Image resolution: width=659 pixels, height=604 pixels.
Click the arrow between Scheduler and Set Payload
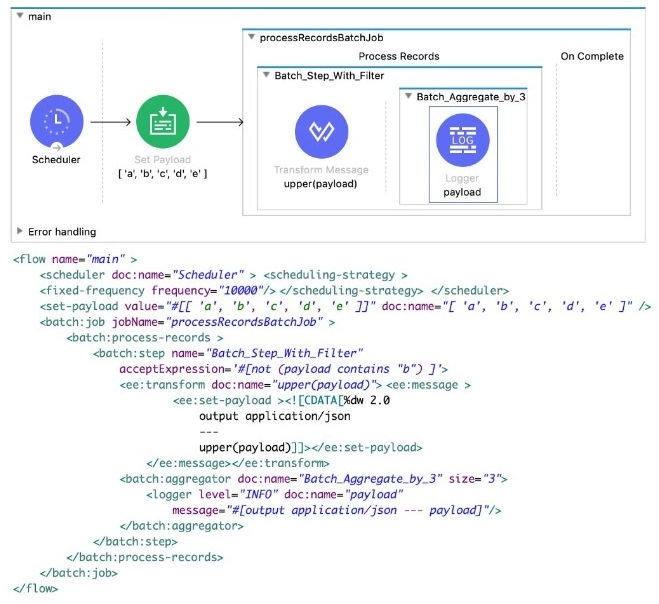110,124
